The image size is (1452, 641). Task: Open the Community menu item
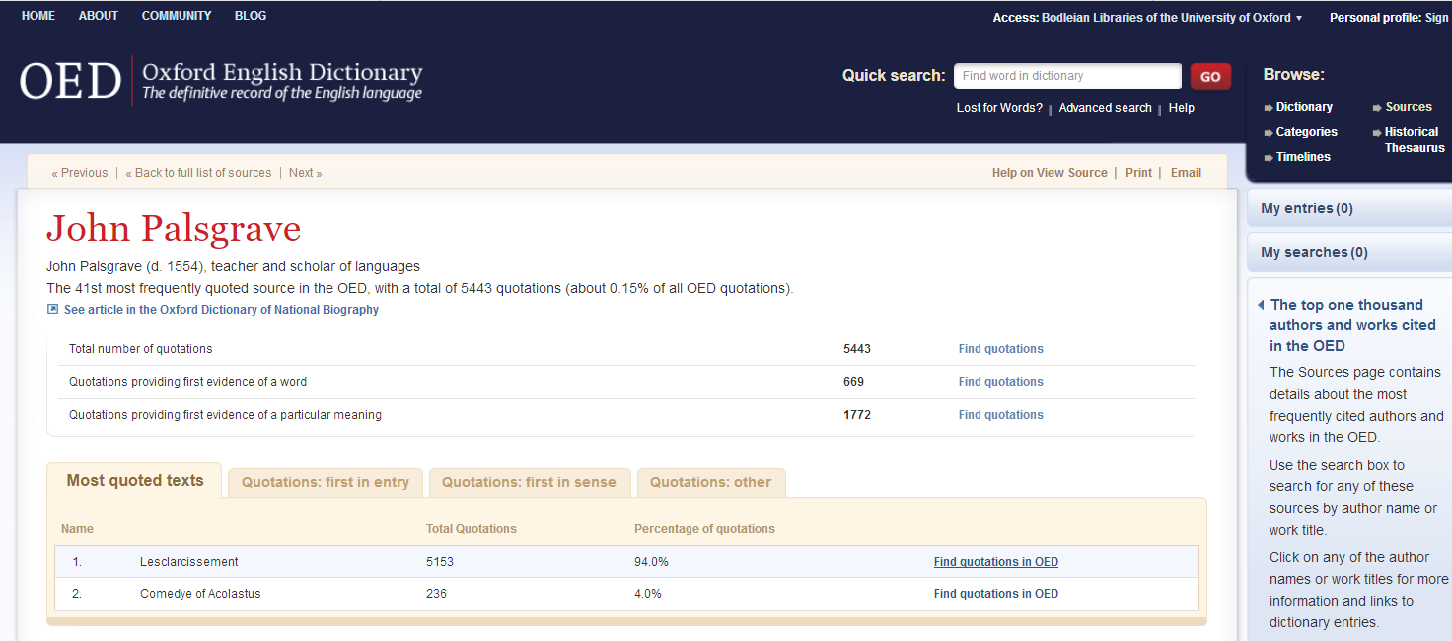point(176,16)
